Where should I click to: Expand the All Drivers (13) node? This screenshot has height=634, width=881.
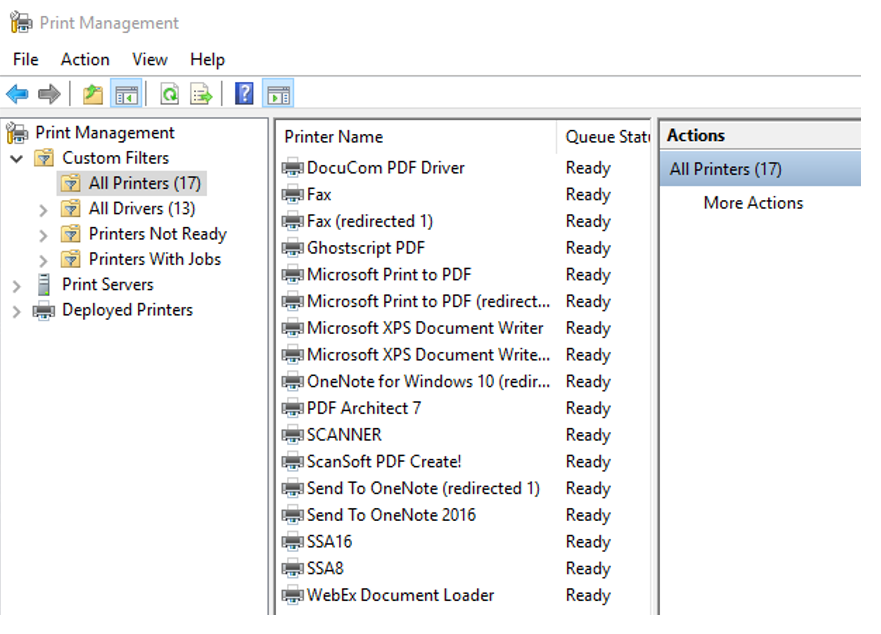point(44,210)
